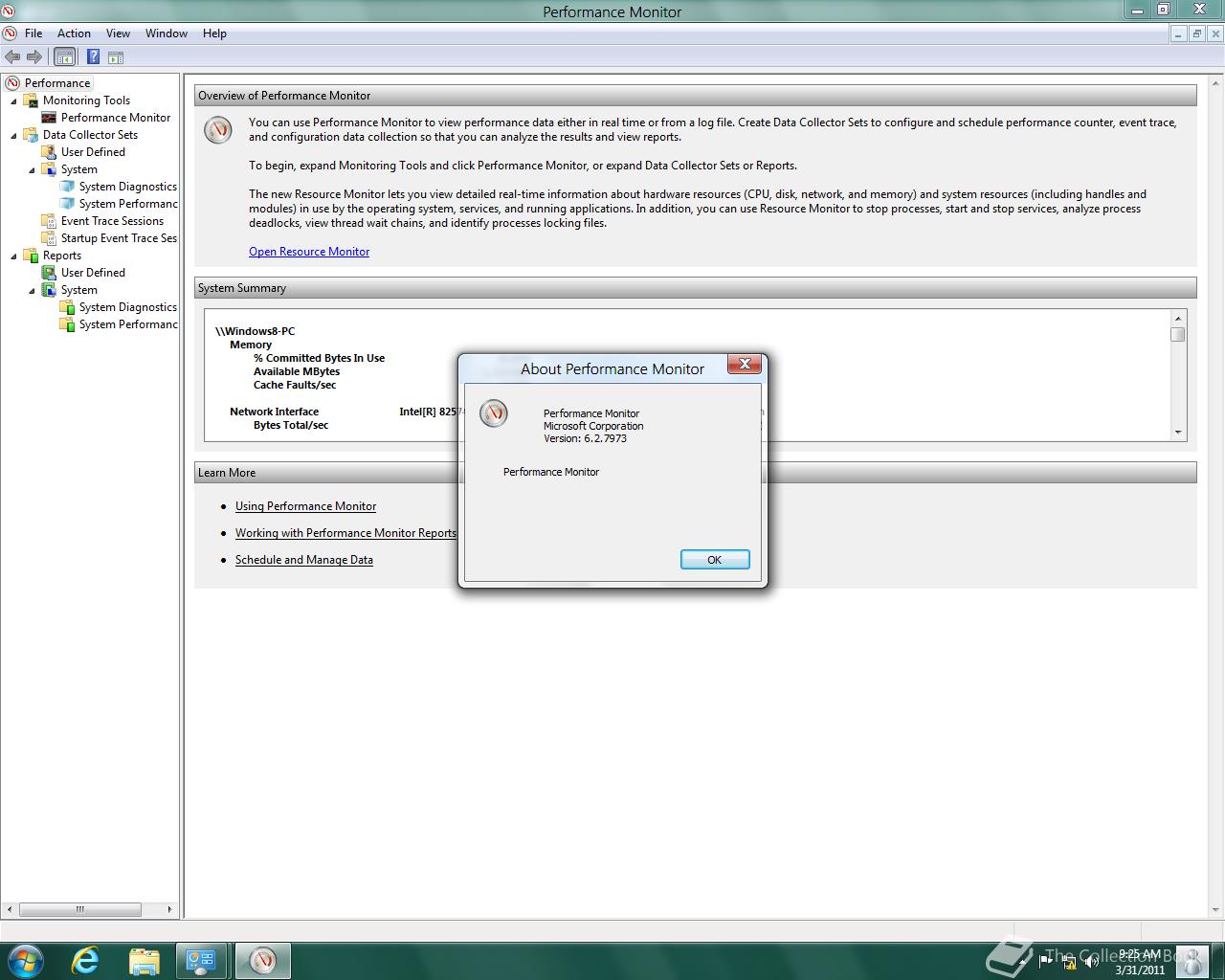
Task: Click the network warning tray icon
Action: pos(1068,962)
